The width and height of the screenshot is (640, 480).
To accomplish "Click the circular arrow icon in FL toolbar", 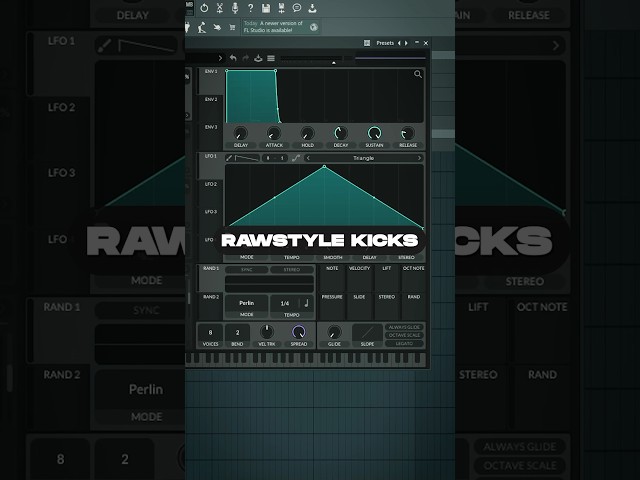I will click(x=204, y=8).
